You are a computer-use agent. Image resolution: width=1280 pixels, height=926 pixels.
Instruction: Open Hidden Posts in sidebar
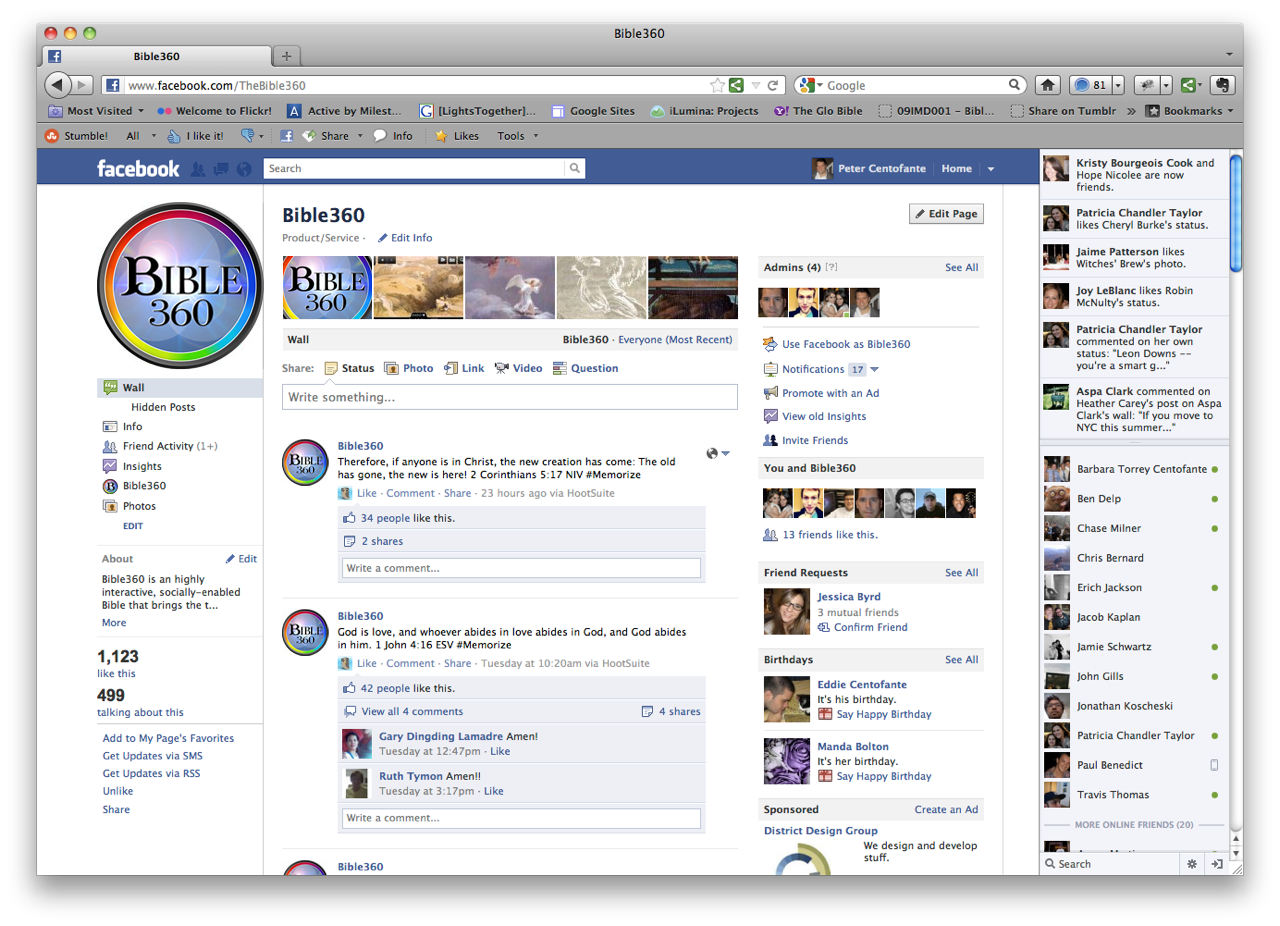point(163,407)
